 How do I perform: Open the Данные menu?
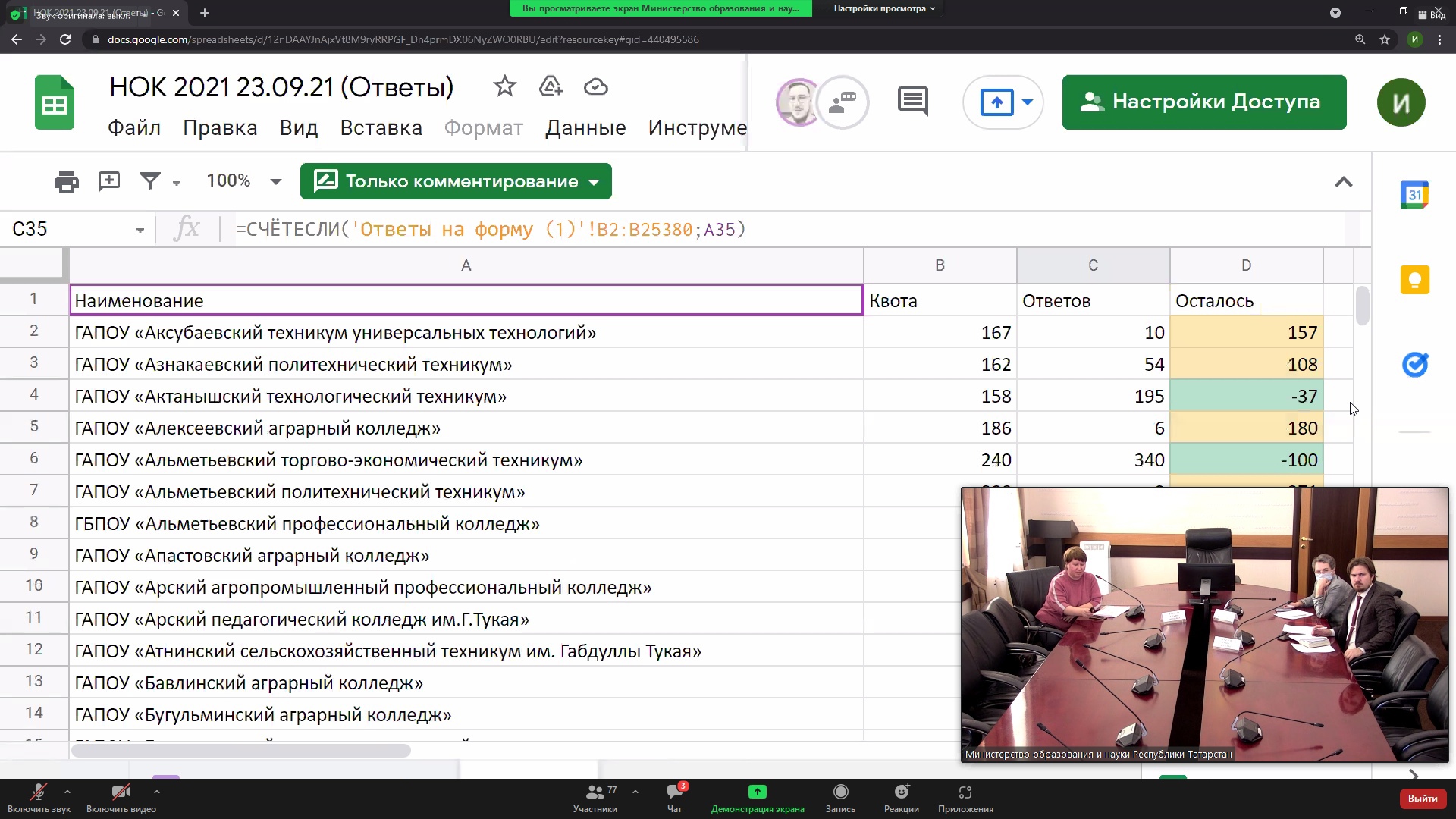(585, 127)
